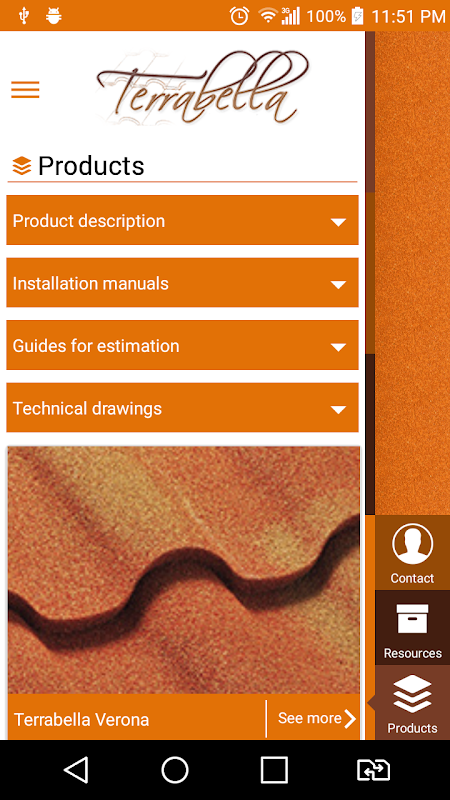Open the Resources box icon
Viewport: 450px width, 800px height.
point(412,619)
